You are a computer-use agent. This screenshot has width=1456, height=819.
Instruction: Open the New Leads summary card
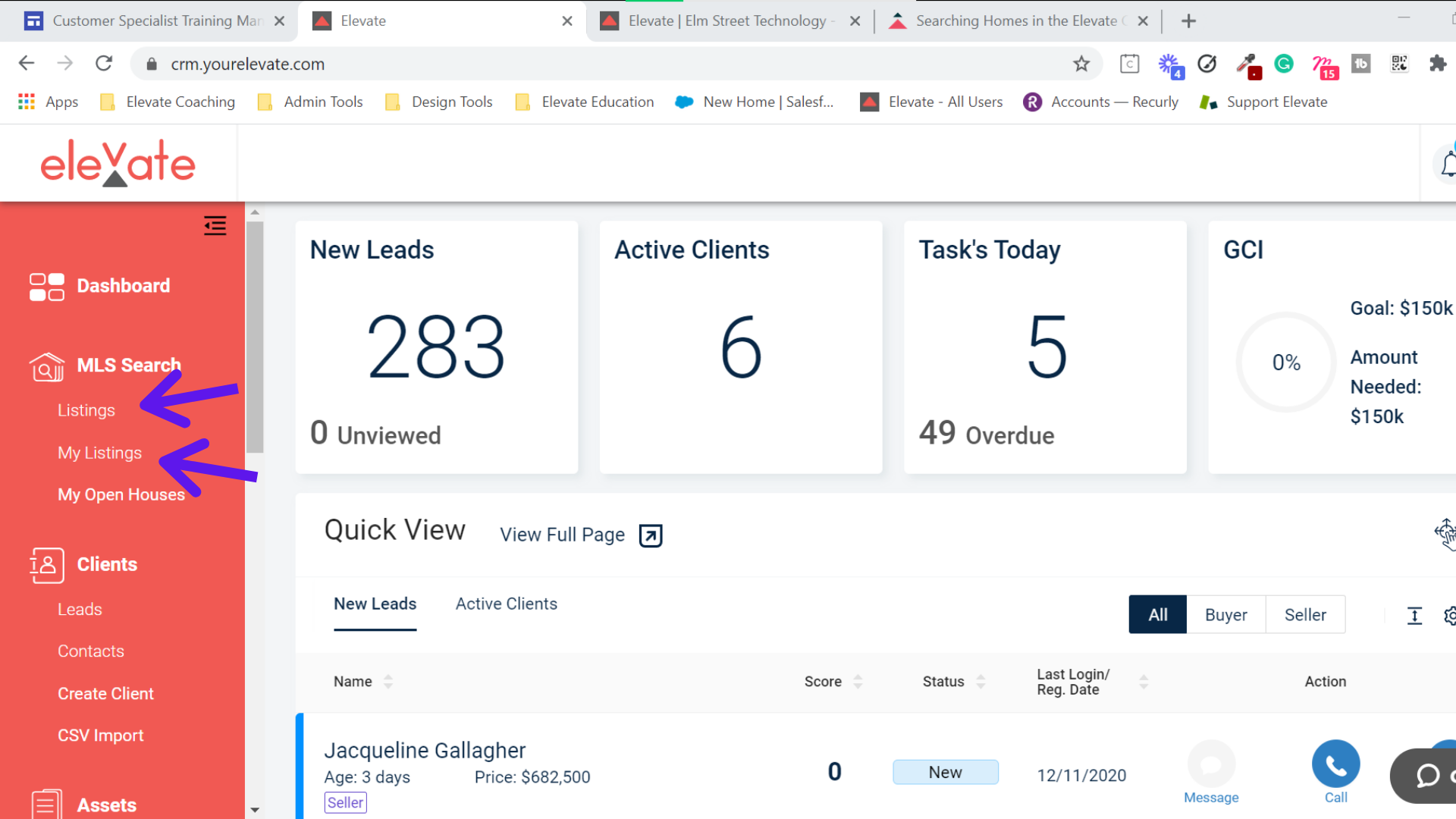(x=437, y=347)
